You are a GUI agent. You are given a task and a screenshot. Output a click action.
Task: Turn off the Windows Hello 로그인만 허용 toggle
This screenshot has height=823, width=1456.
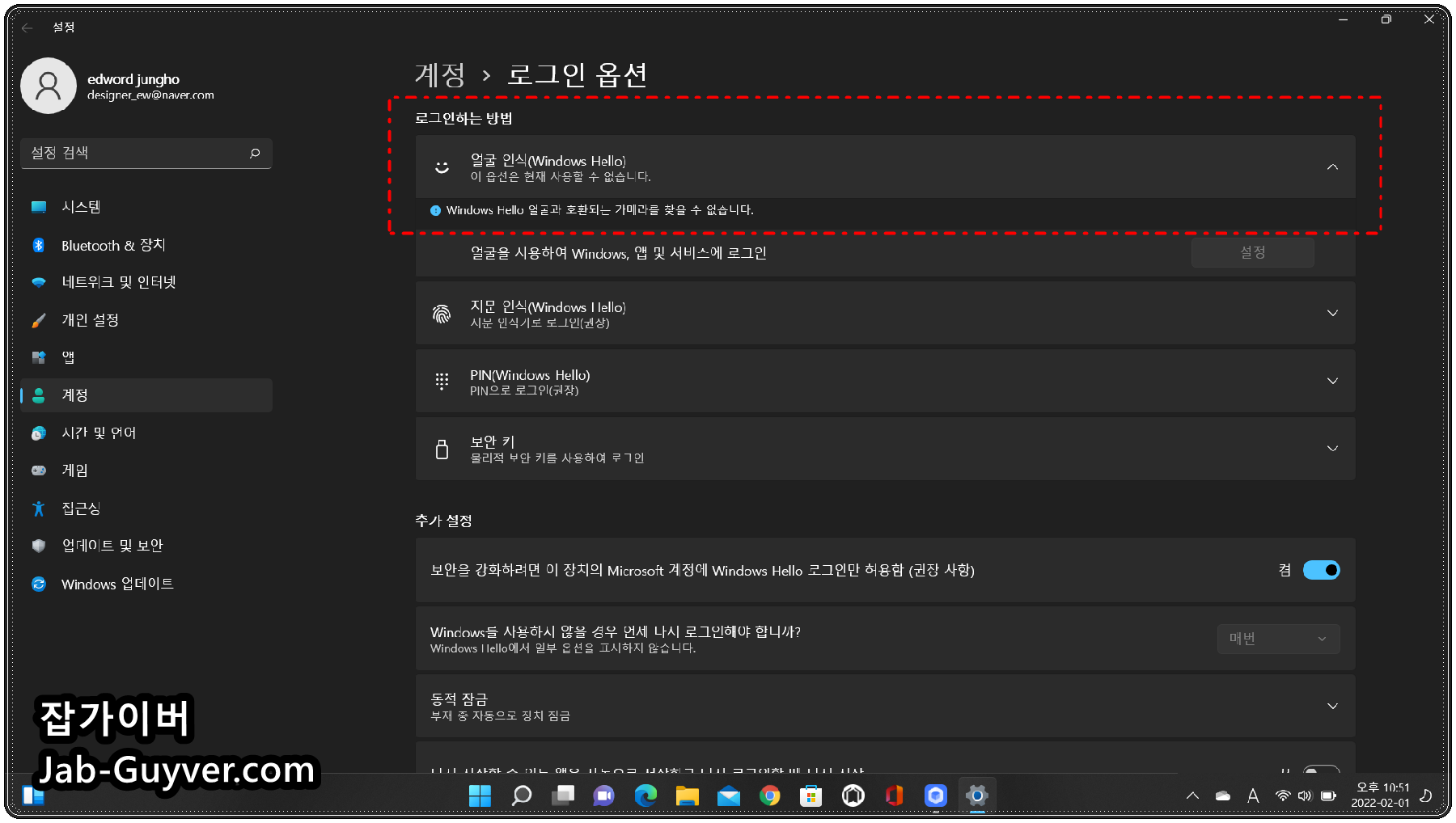(1321, 570)
